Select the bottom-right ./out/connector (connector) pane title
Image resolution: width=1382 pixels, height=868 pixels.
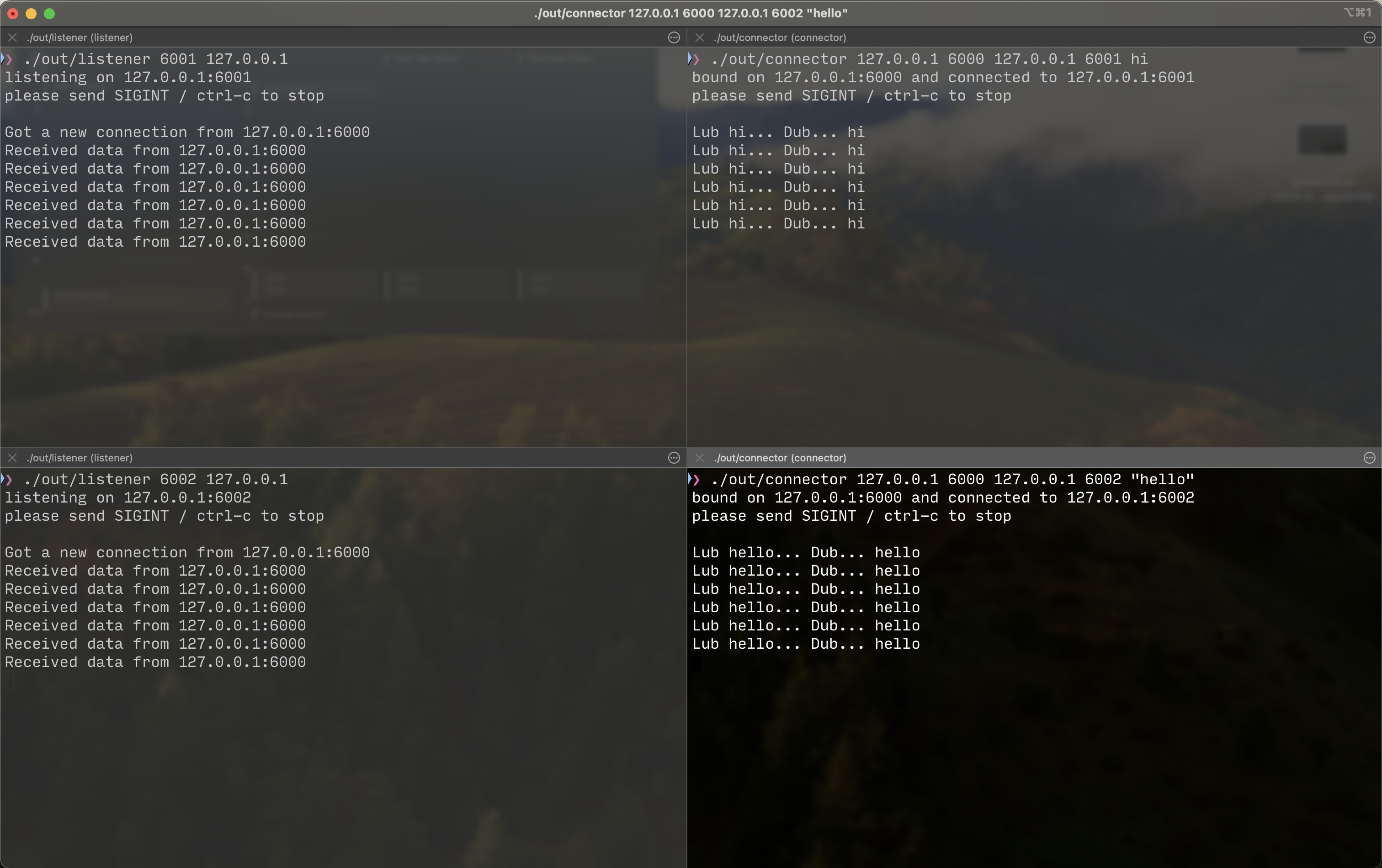[780, 458]
